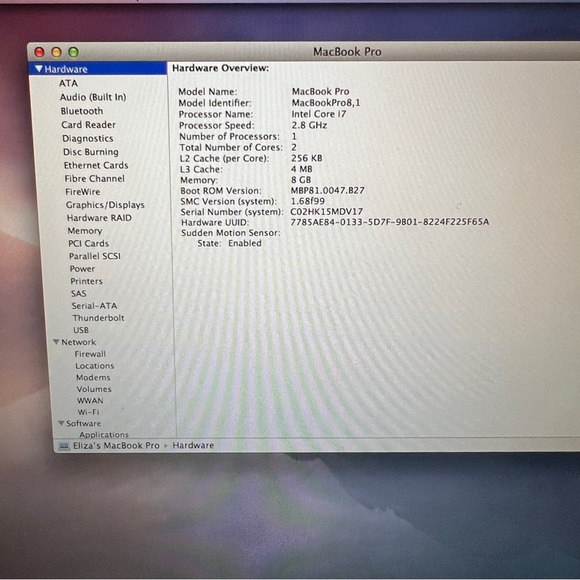Open Serial-ATA entry
Viewport: 580px width, 580px height.
tap(94, 306)
